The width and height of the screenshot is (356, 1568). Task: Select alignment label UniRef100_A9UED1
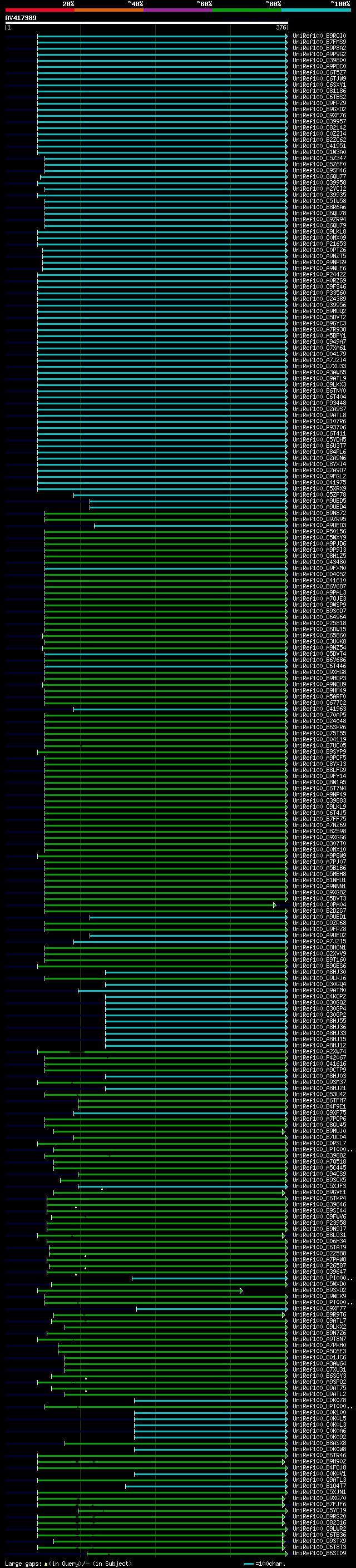319,917
